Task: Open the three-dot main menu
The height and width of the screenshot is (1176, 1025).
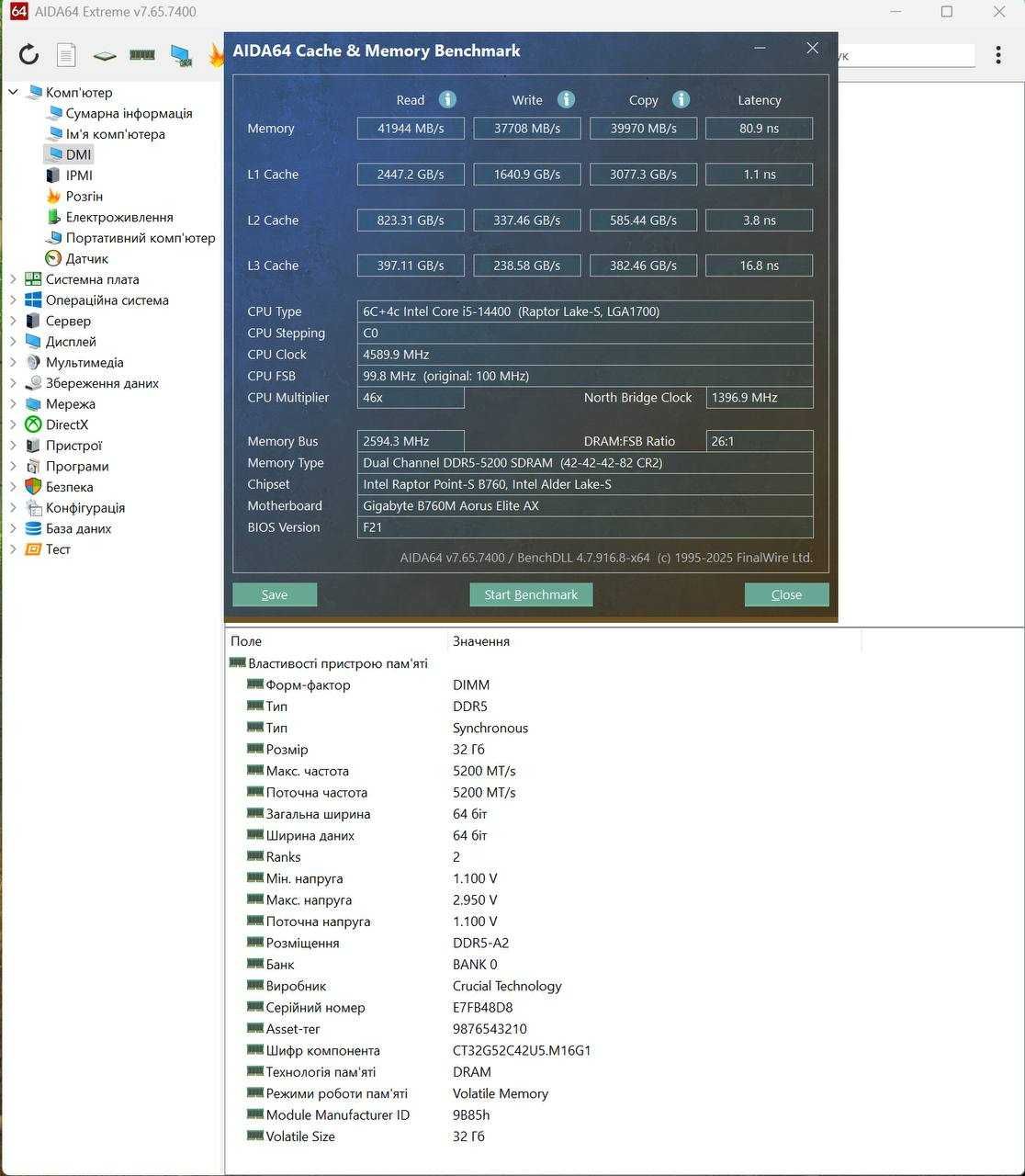Action: (x=998, y=55)
